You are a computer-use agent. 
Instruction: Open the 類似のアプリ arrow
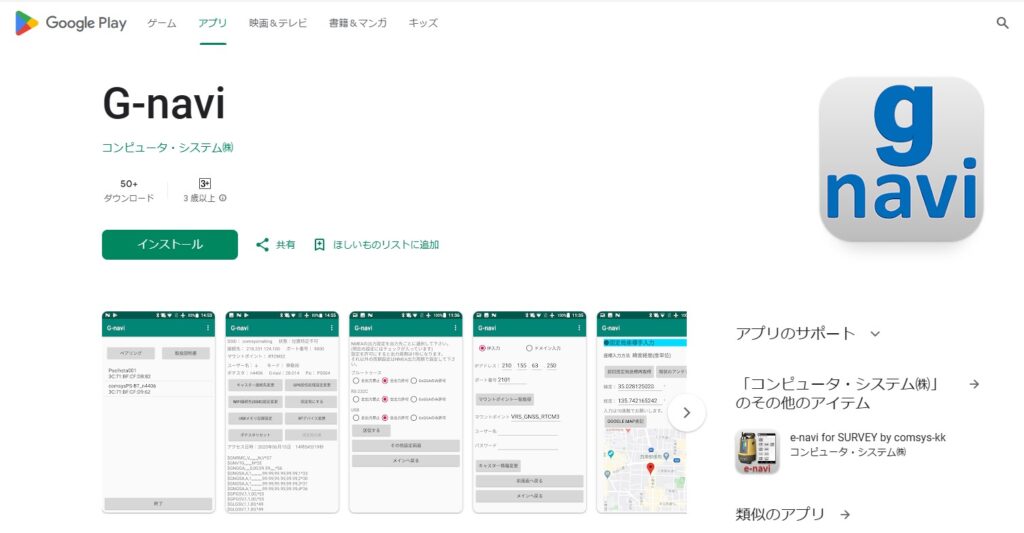pos(845,514)
